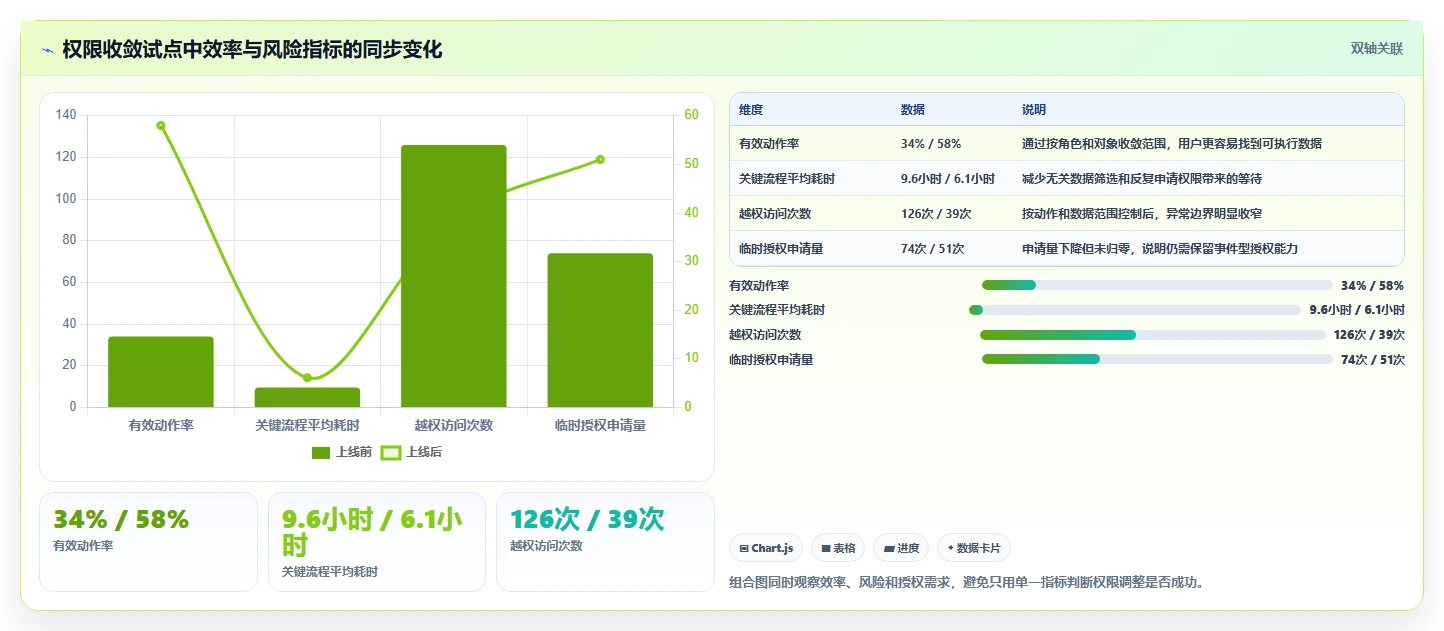Viewport: 1444px width, 631px height.
Task: Click the 说明 column header
Action: click(x=1034, y=110)
